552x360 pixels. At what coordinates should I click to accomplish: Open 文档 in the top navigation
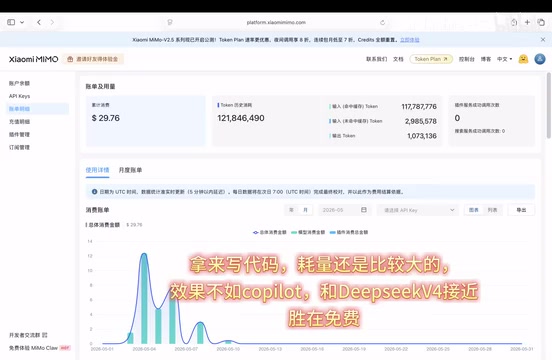click(398, 59)
